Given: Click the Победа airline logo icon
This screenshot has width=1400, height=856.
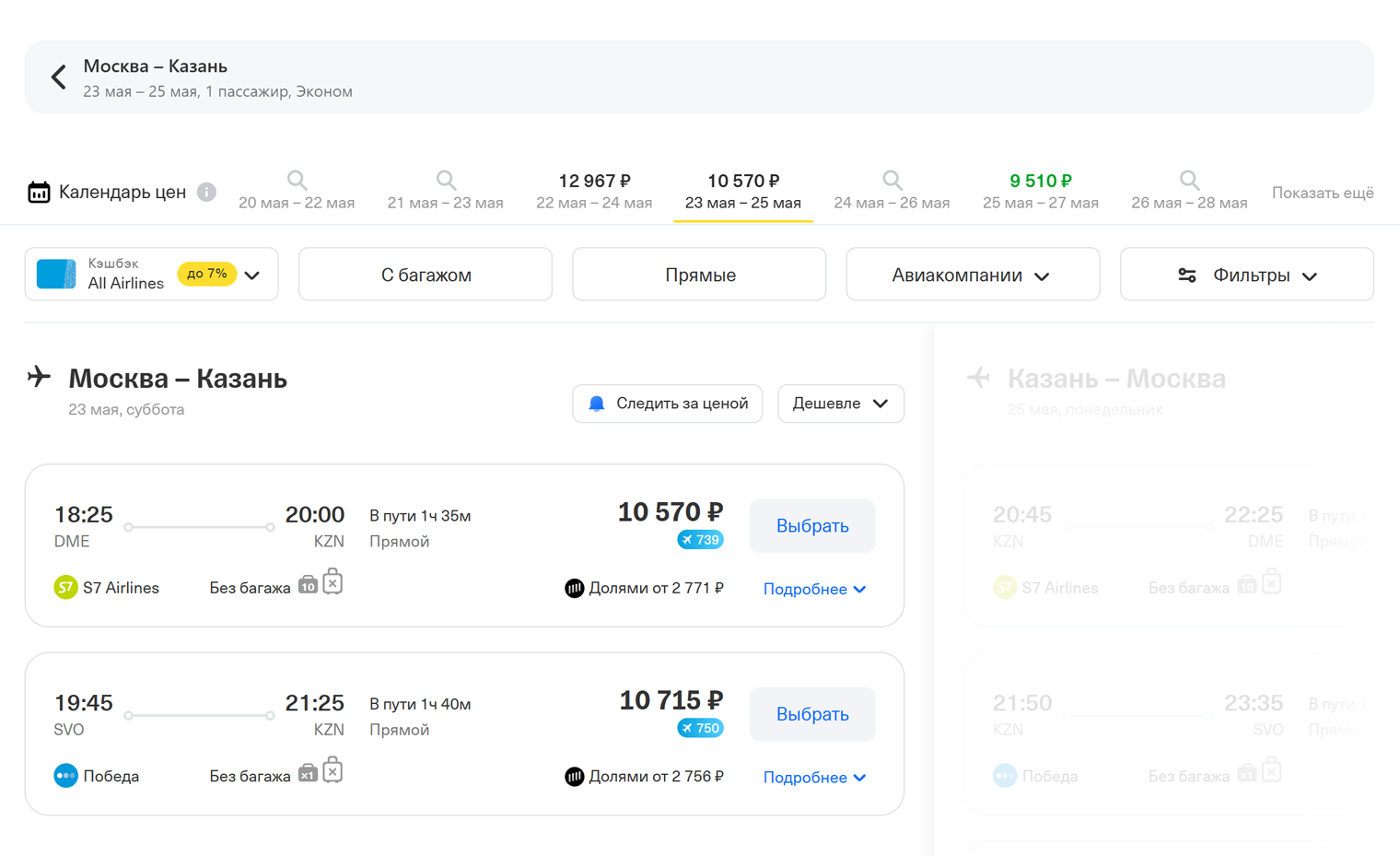Looking at the screenshot, I should 65,776.
